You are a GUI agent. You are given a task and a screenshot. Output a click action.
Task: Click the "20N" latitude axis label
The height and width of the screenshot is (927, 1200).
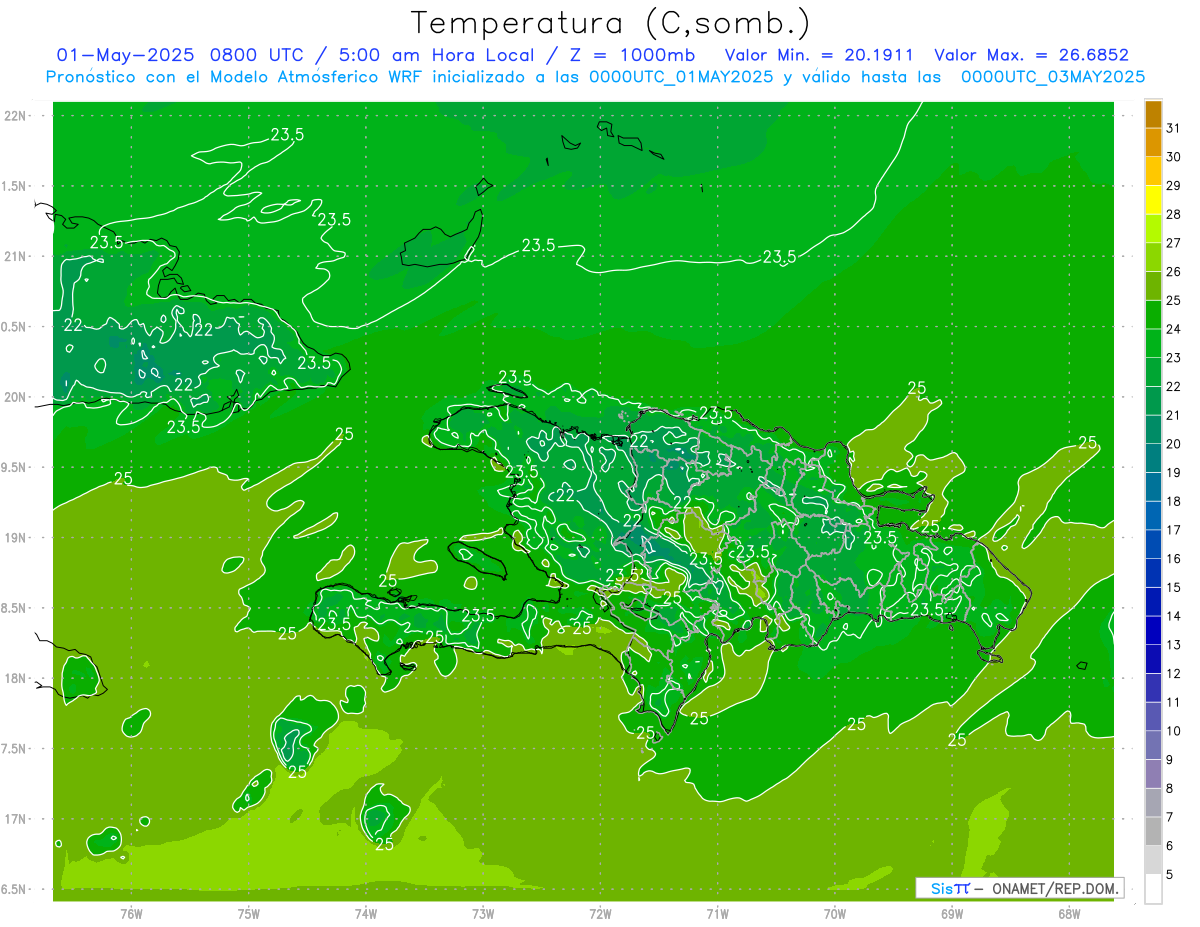tap(15, 397)
